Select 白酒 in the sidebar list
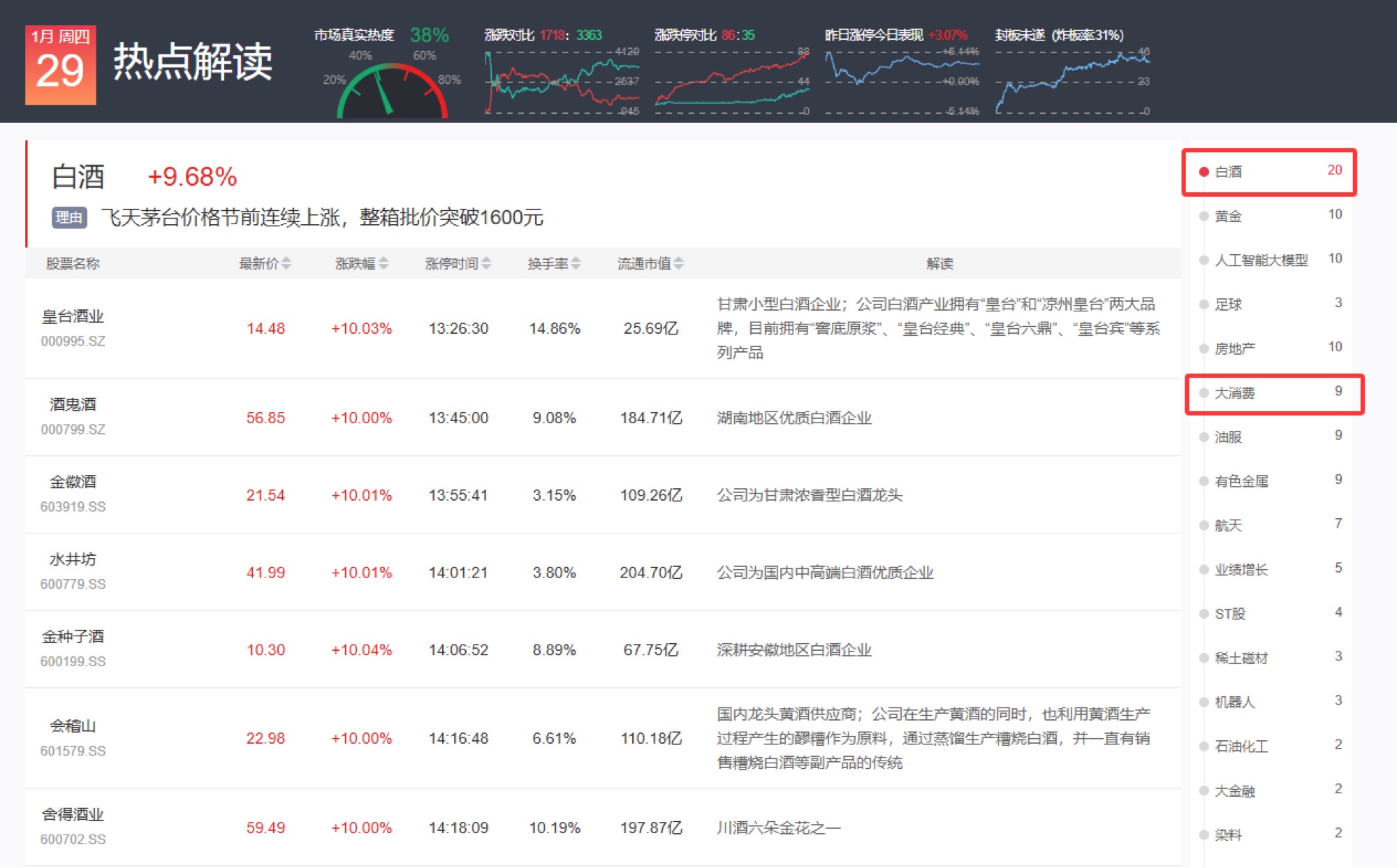The width and height of the screenshot is (1397, 868). [1228, 172]
